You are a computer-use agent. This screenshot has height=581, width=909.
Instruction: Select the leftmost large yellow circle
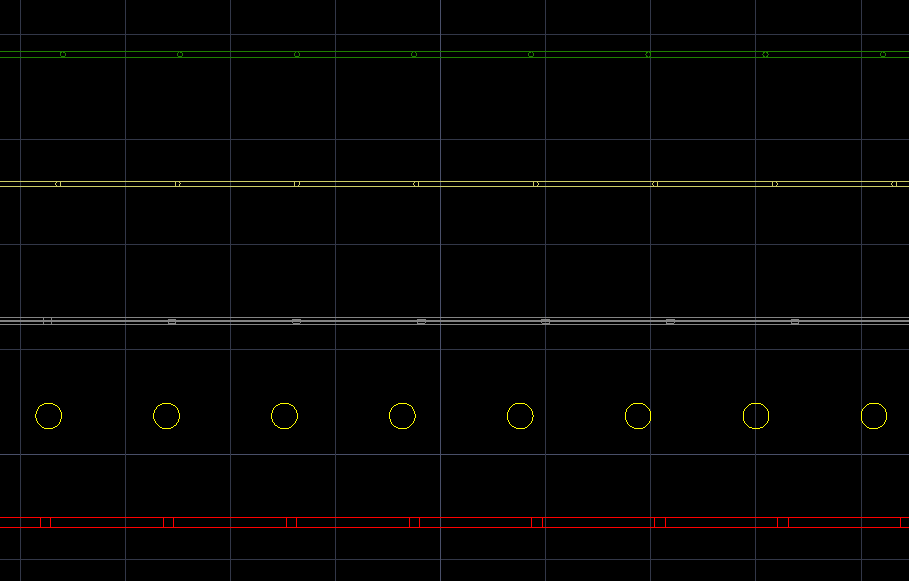pos(48,416)
